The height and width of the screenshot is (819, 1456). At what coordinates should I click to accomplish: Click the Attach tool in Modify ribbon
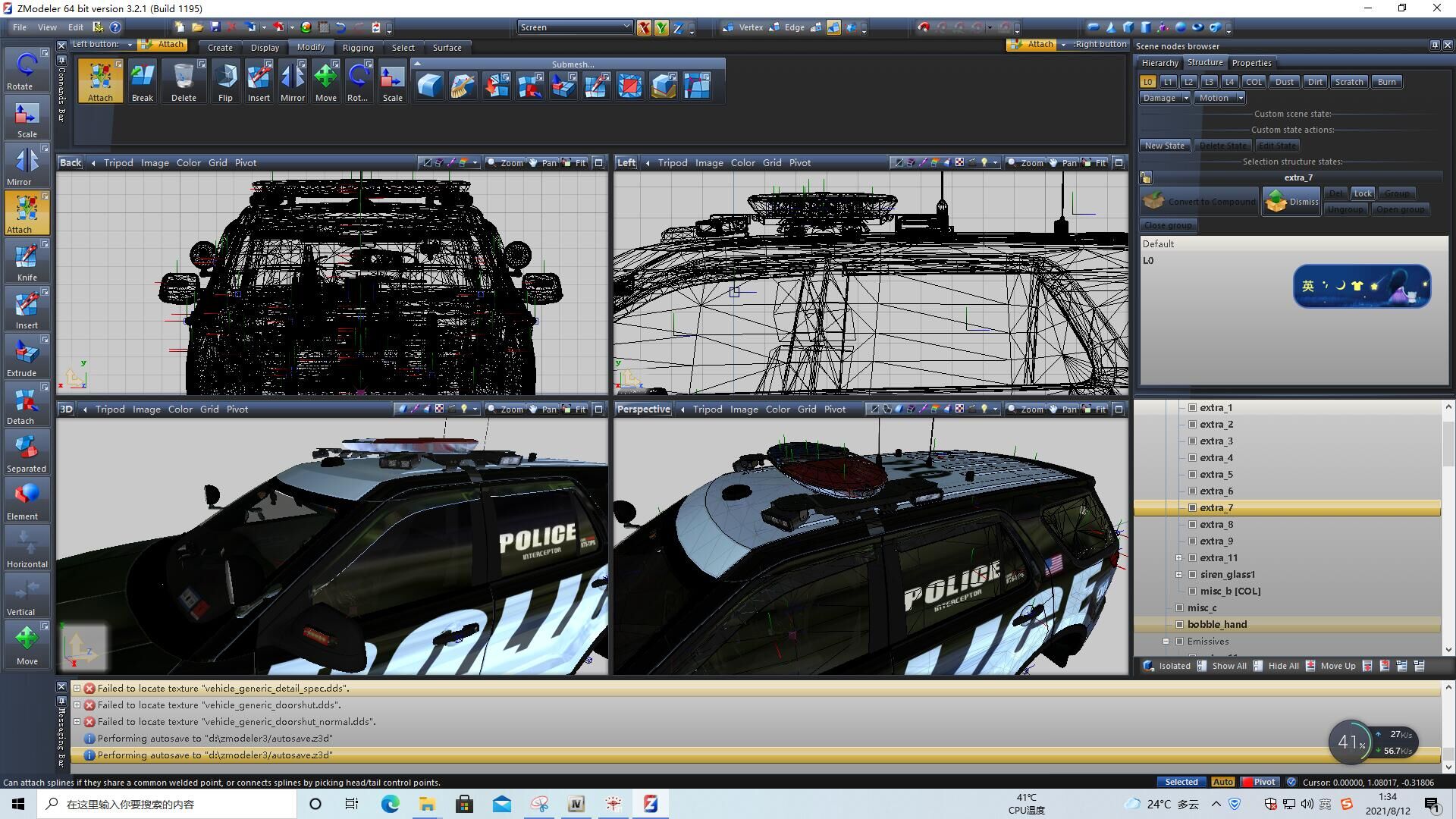pos(100,82)
